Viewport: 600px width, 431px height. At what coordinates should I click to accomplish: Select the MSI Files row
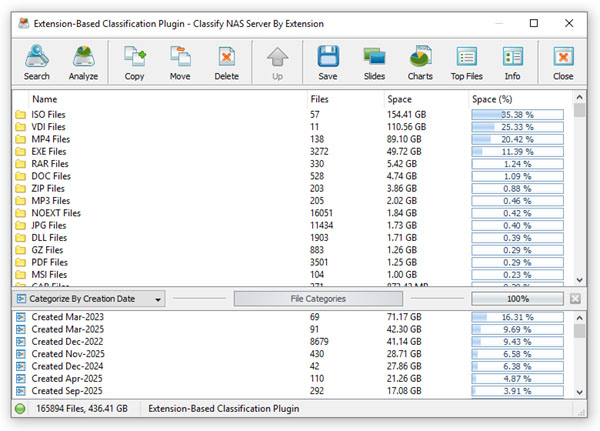[x=293, y=274]
